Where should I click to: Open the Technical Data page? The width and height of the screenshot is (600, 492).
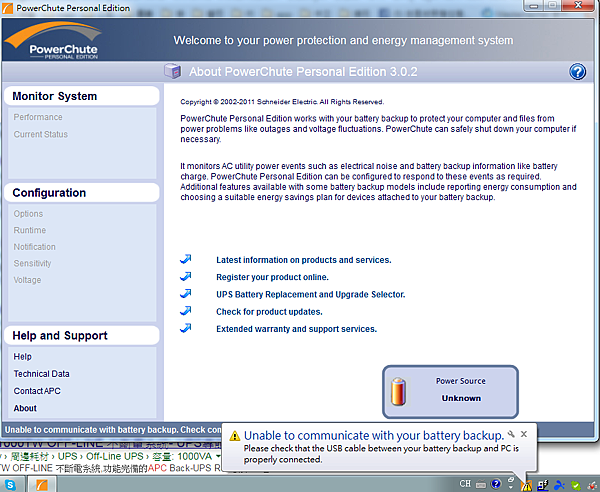[41, 374]
